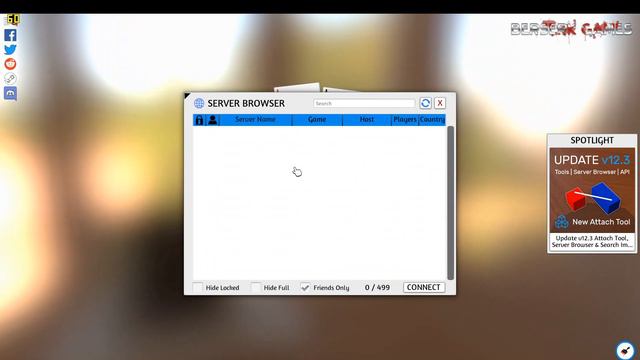Screen dimensions: 640x360
Task: Sort by the padlock locked column
Action: point(199,120)
